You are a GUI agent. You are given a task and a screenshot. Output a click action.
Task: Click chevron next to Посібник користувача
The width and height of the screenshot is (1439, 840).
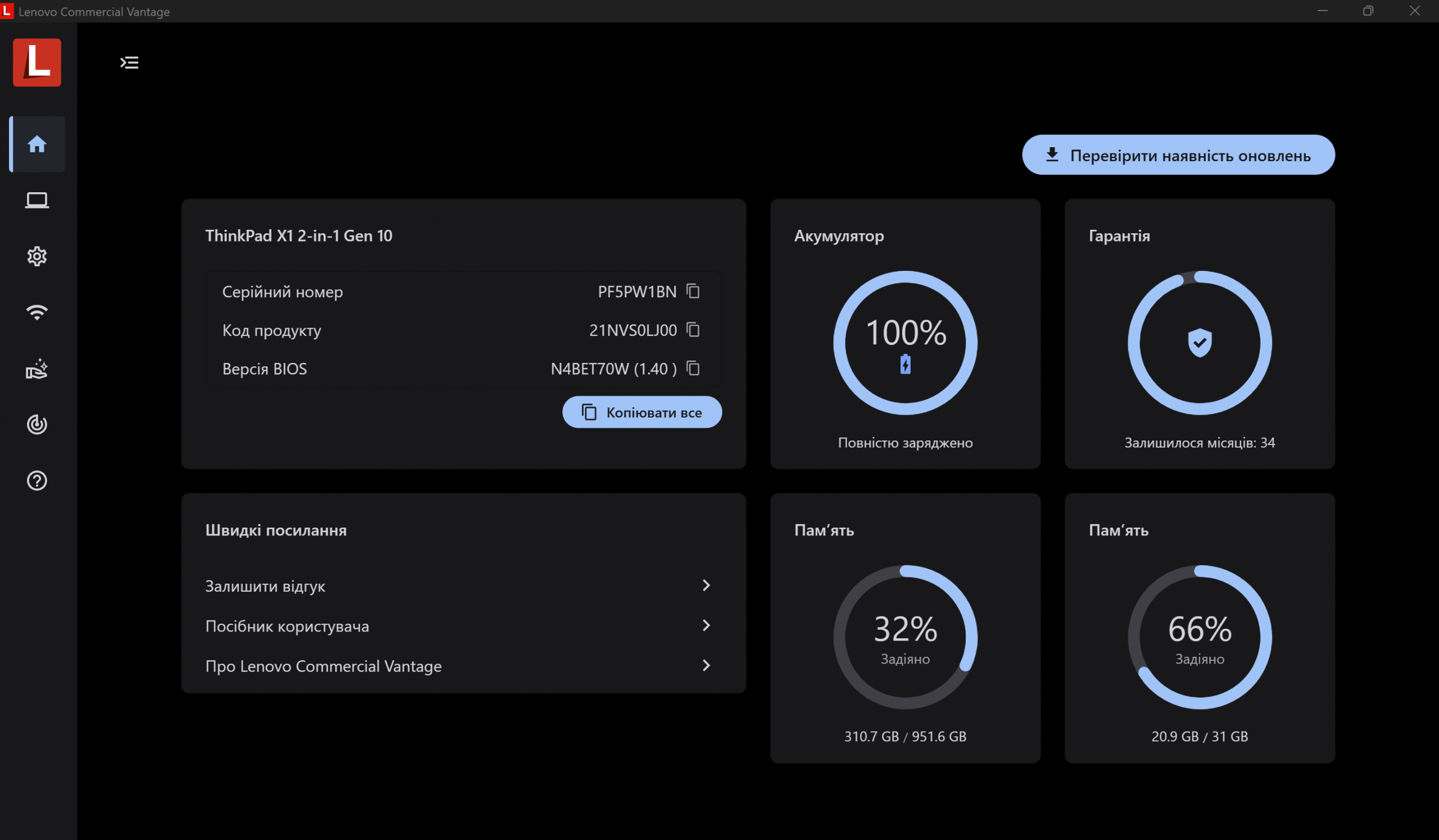[706, 625]
